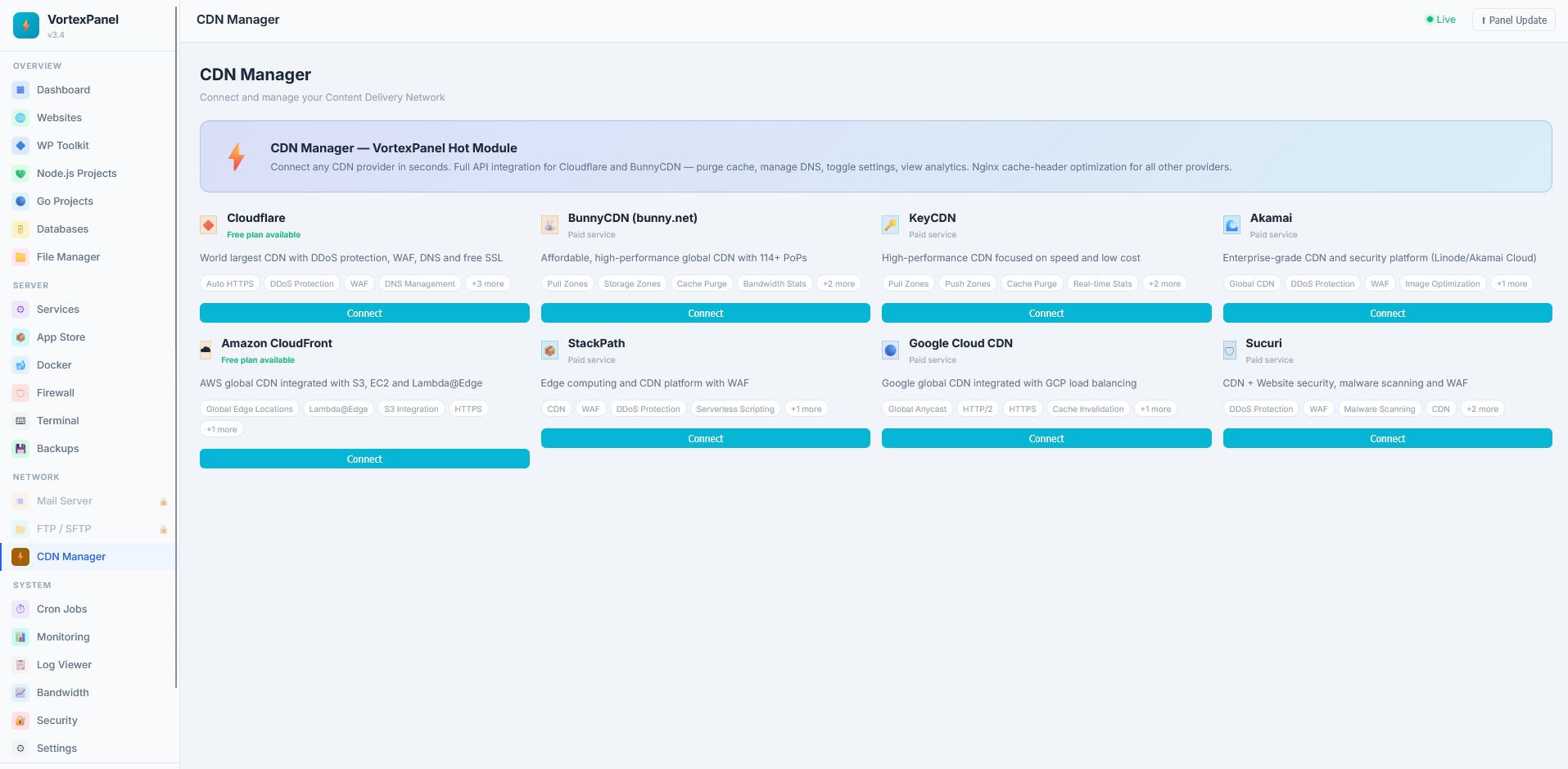Click the Databases icon in sidebar
The image size is (1568, 769).
click(x=21, y=229)
